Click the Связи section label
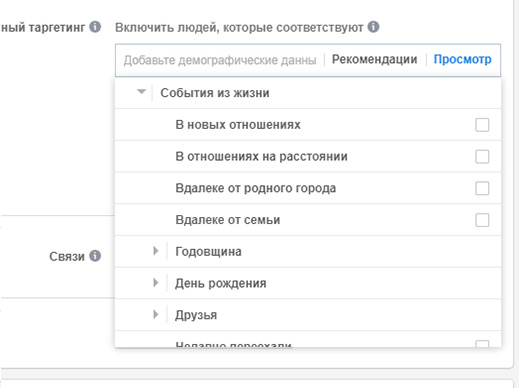This screenshot has width=519, height=388. (x=67, y=256)
